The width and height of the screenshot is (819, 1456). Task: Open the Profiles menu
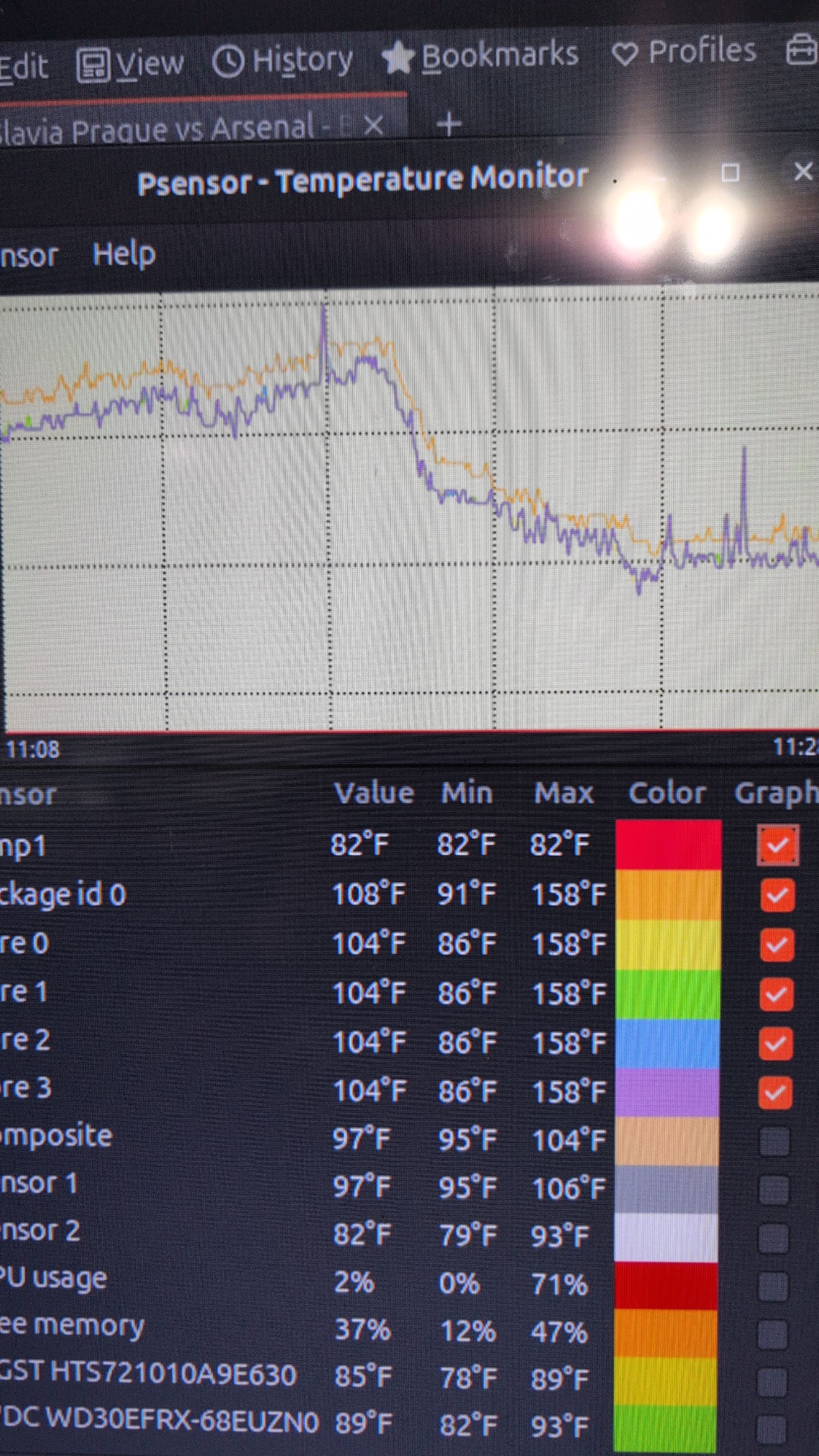[x=685, y=53]
